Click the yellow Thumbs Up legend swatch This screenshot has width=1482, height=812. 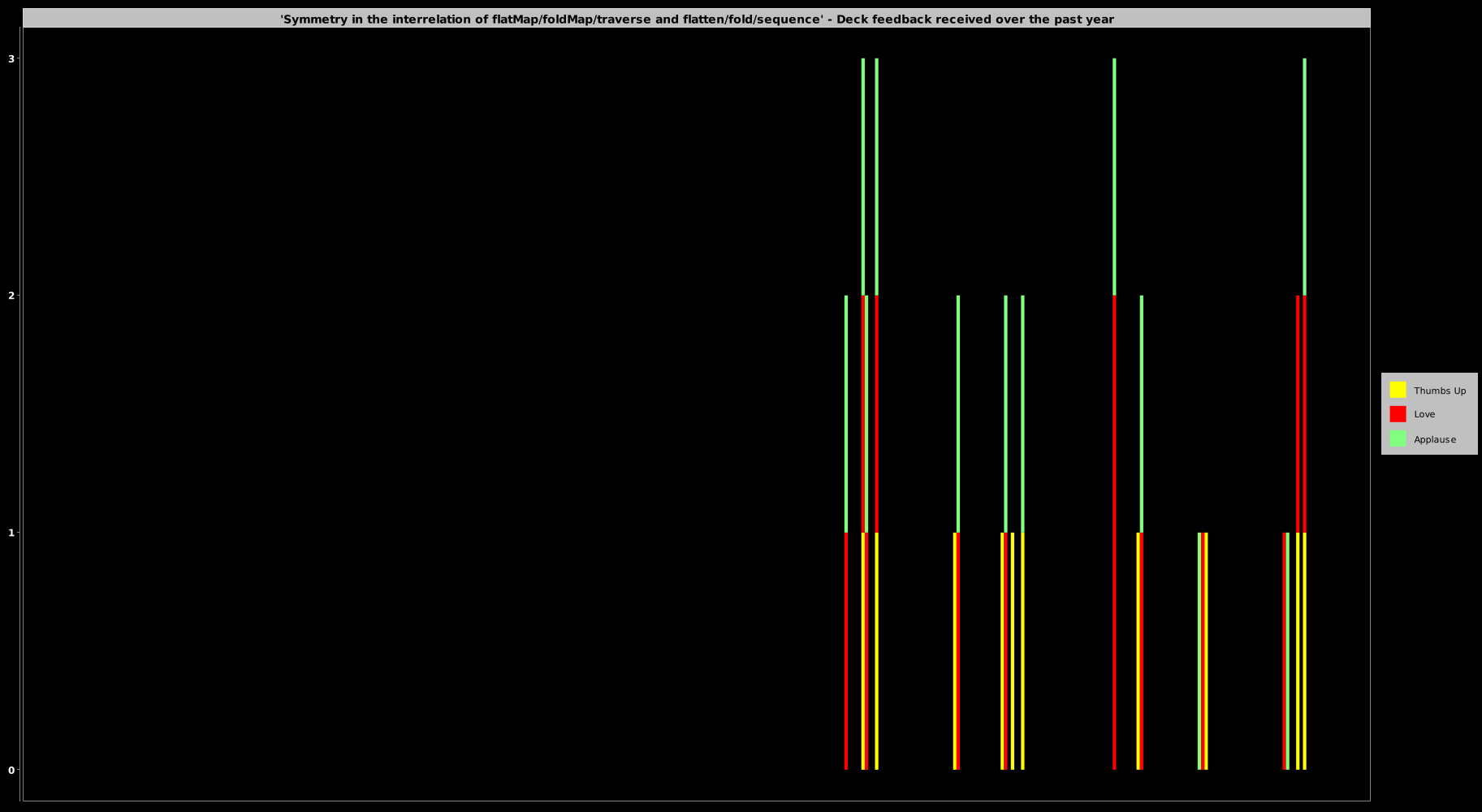coord(1398,390)
